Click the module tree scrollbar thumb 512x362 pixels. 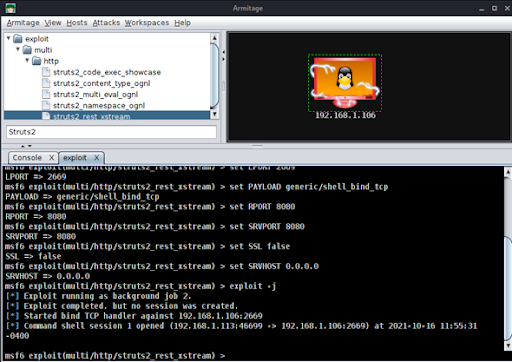coord(214,76)
